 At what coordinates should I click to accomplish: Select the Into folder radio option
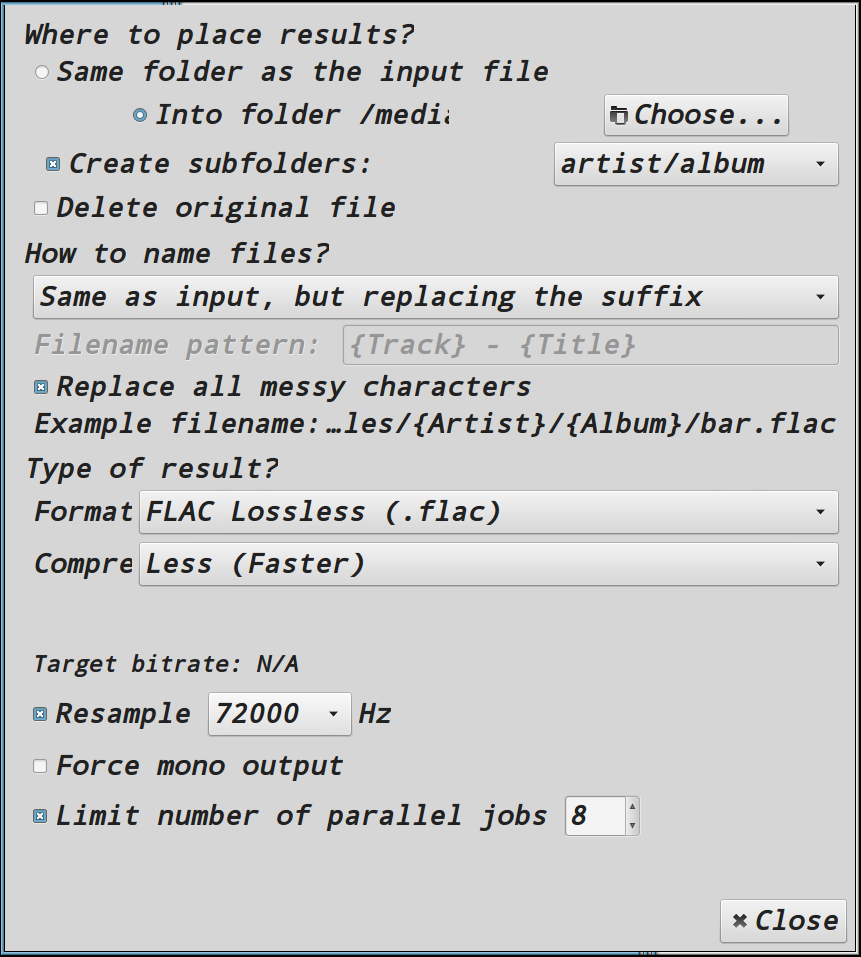pos(140,115)
